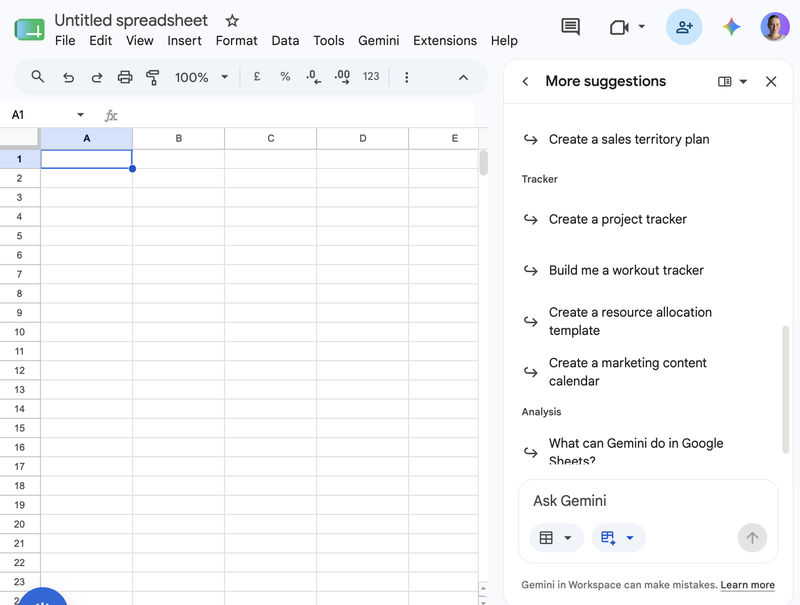Choose Create a resource allocation template
The width and height of the screenshot is (800, 605).
pyautogui.click(x=630, y=321)
